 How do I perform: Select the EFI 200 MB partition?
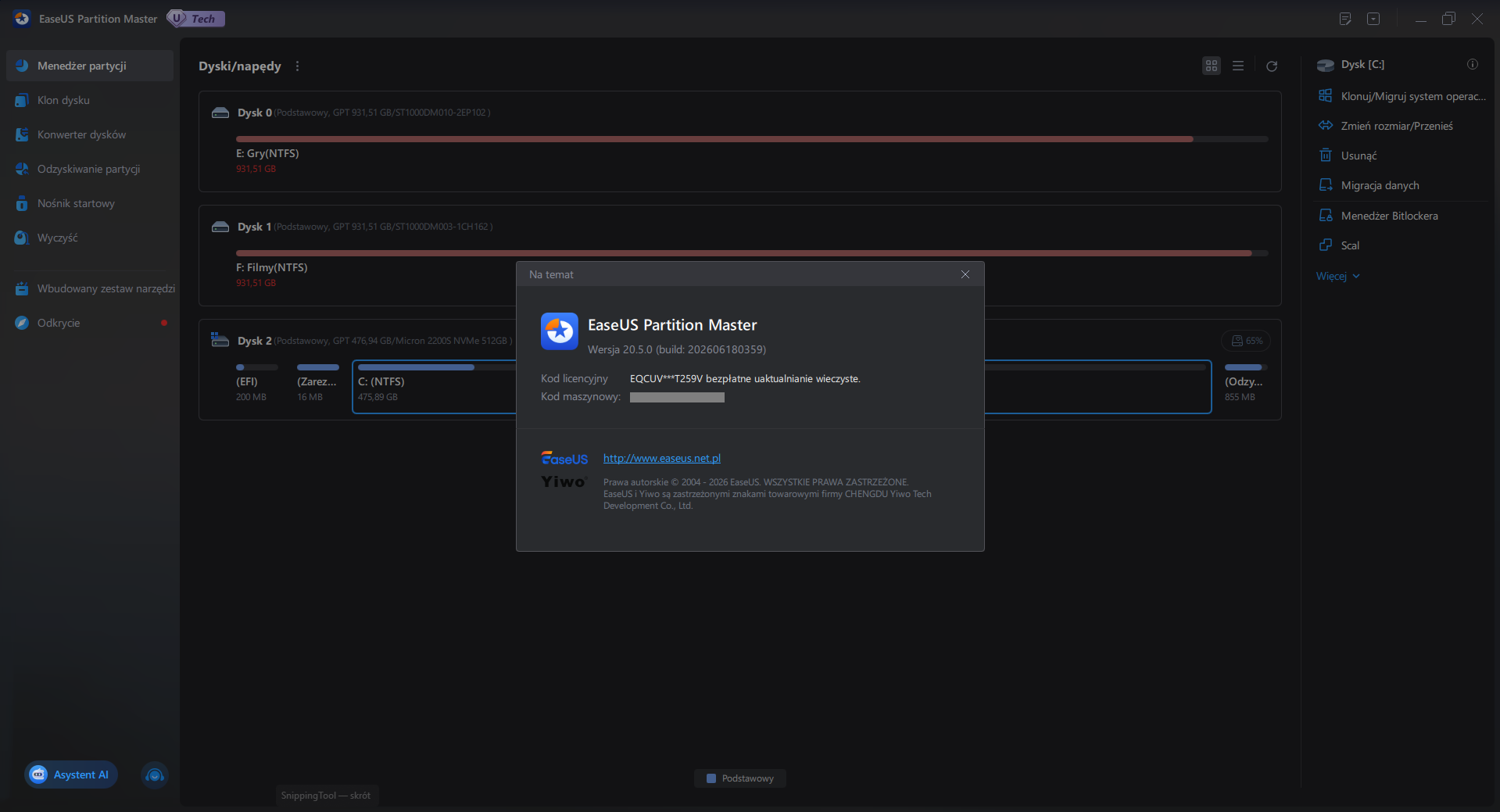click(x=256, y=383)
